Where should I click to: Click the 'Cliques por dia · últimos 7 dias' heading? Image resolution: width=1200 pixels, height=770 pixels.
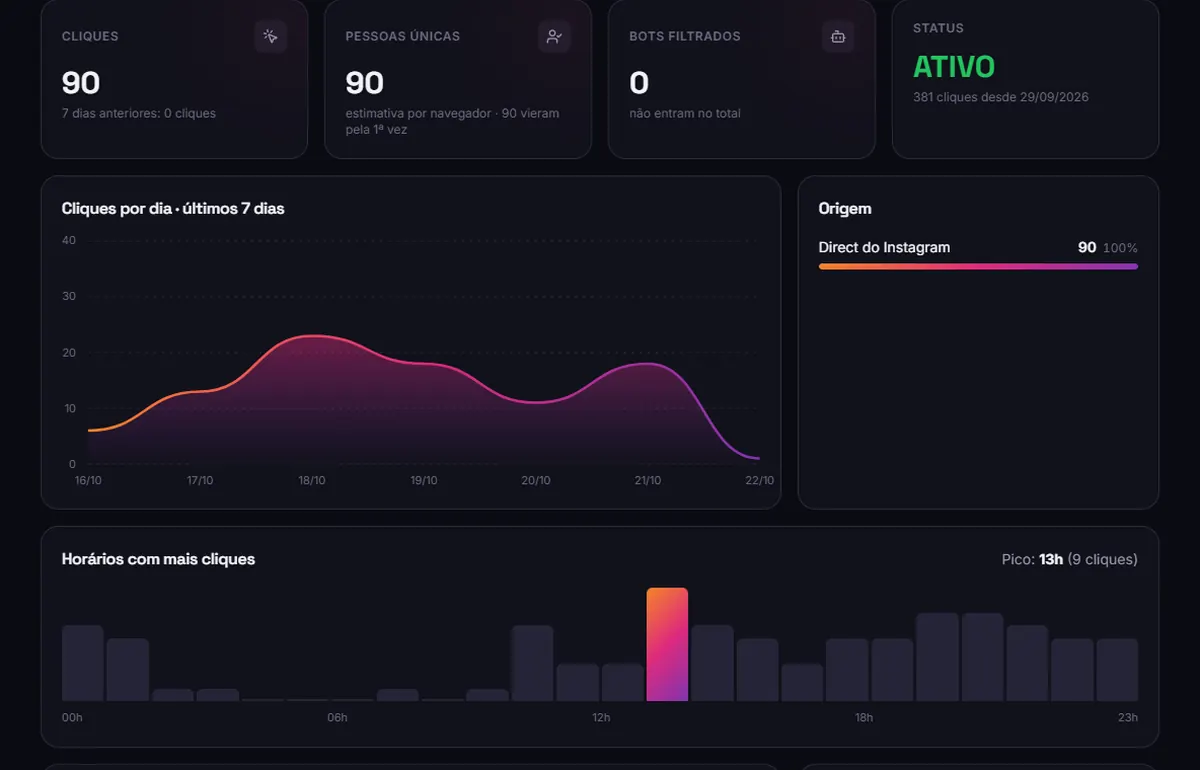(x=173, y=208)
